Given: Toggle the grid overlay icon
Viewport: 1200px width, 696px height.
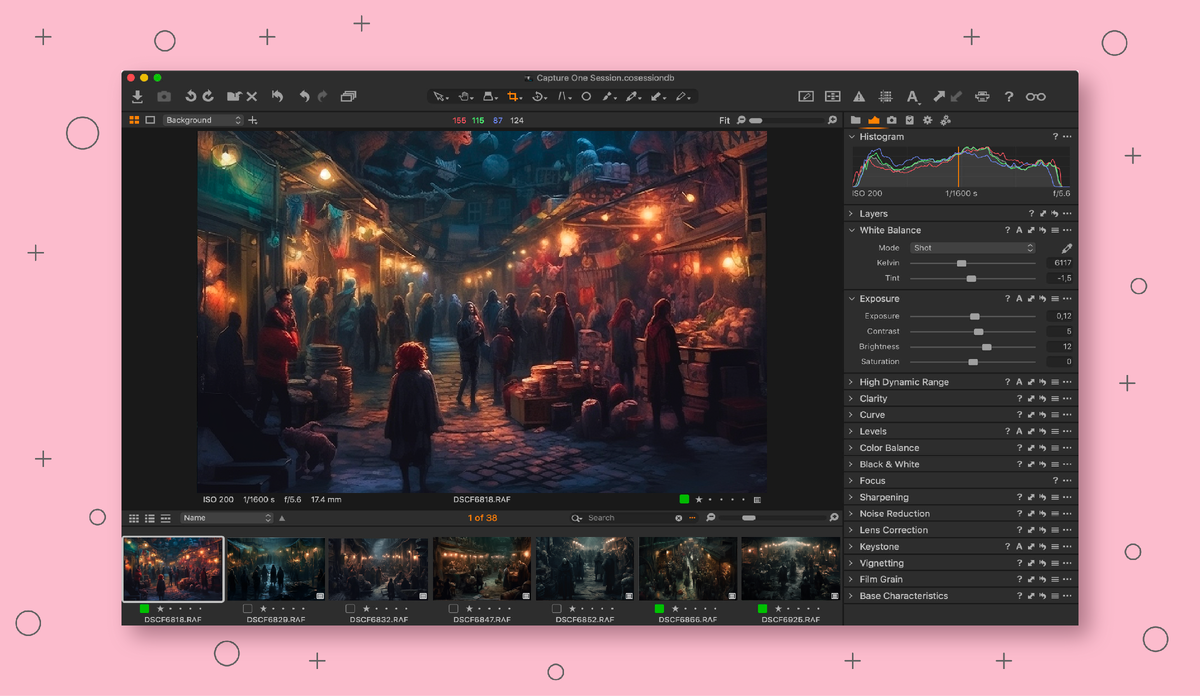Looking at the screenshot, I should [x=885, y=97].
